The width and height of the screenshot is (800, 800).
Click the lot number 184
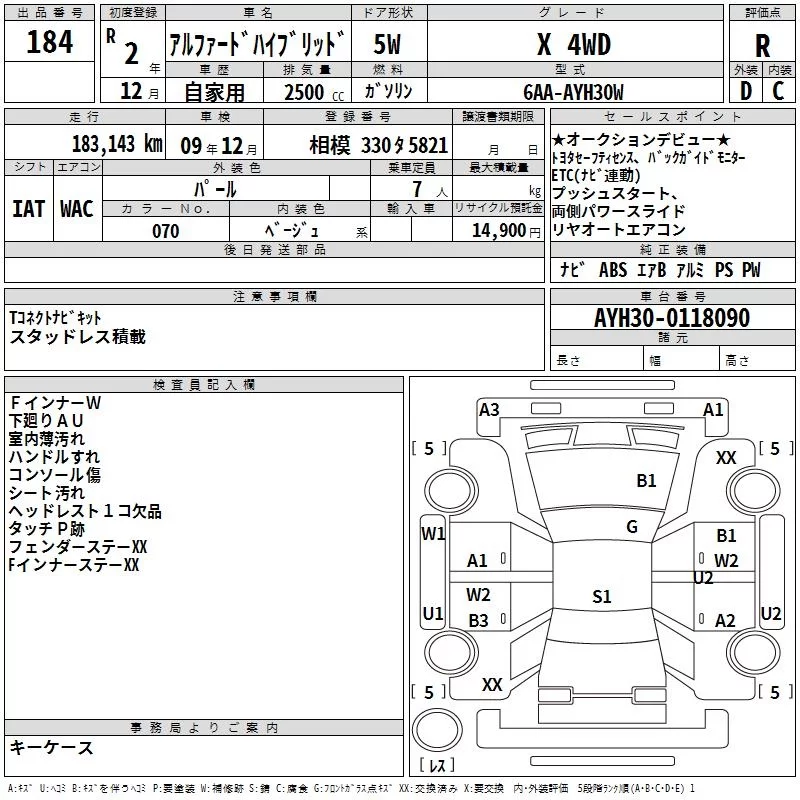(x=49, y=42)
